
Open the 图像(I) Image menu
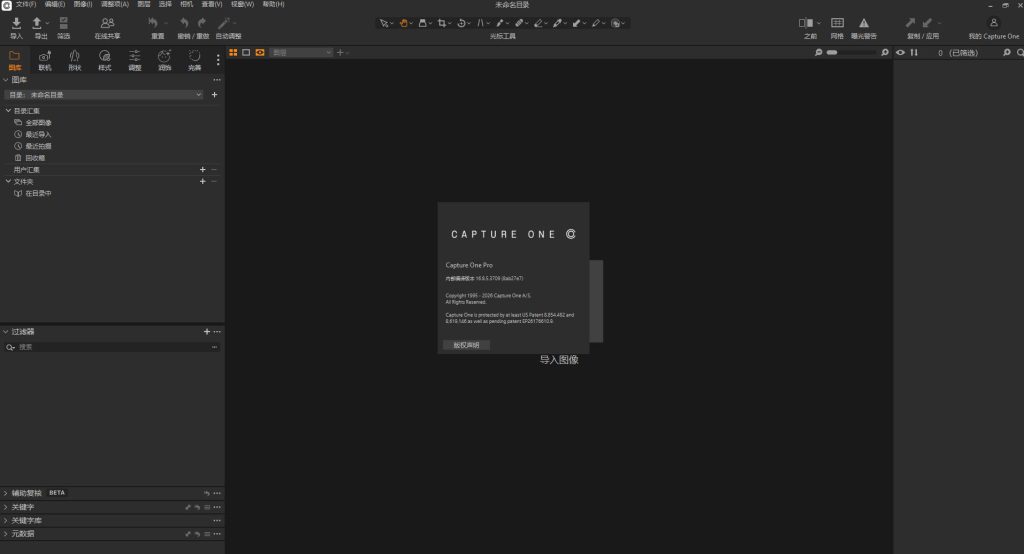82,5
